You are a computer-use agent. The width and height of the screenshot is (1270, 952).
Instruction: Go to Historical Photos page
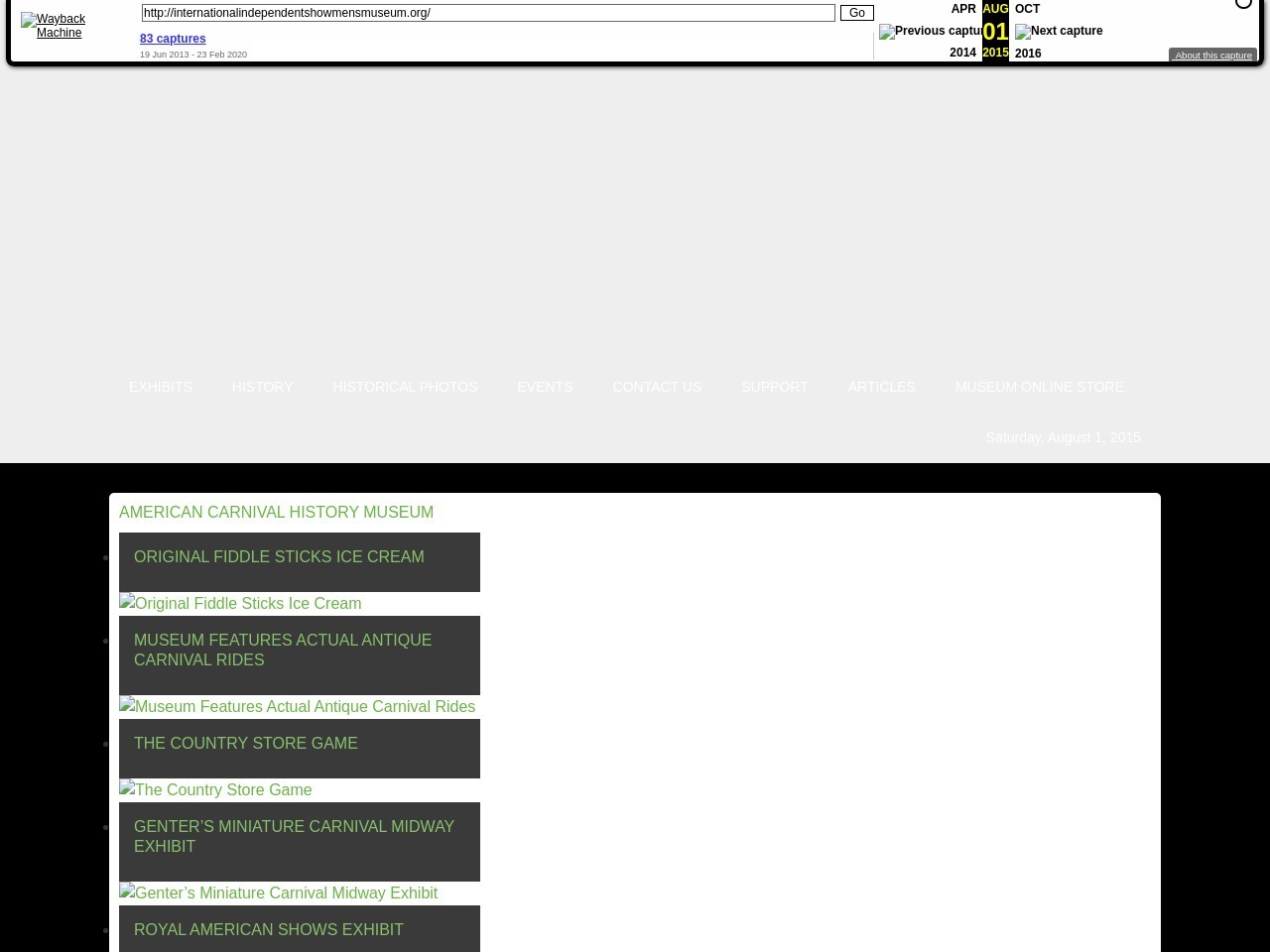pyautogui.click(x=405, y=387)
